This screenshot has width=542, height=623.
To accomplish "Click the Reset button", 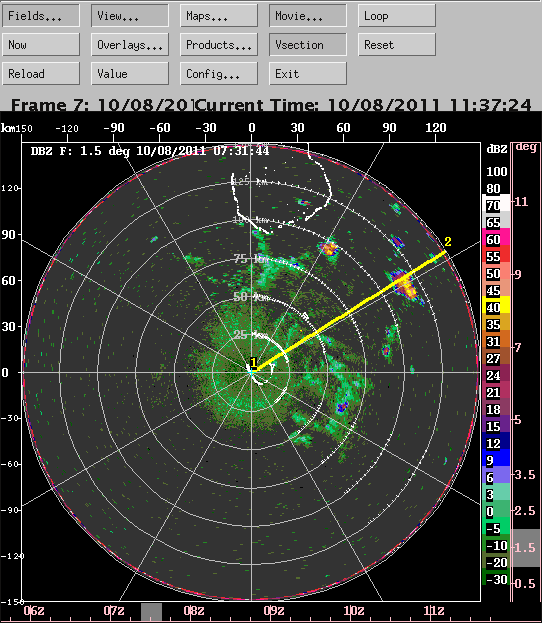I will pos(397,44).
